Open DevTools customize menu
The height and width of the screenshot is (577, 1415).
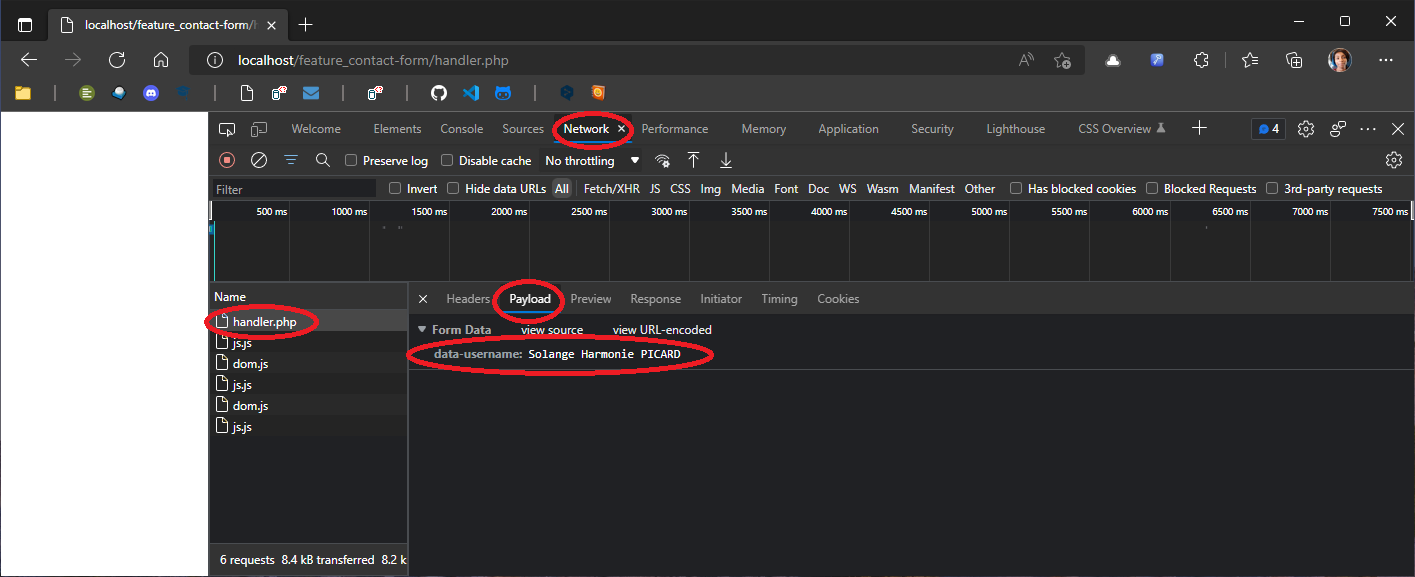point(1369,129)
